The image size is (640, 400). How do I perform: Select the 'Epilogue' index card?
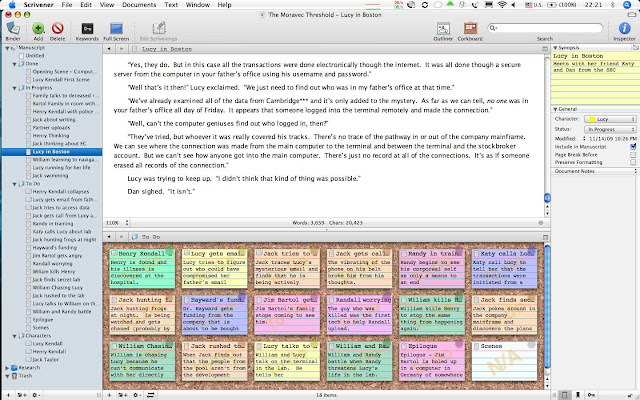click(x=432, y=361)
